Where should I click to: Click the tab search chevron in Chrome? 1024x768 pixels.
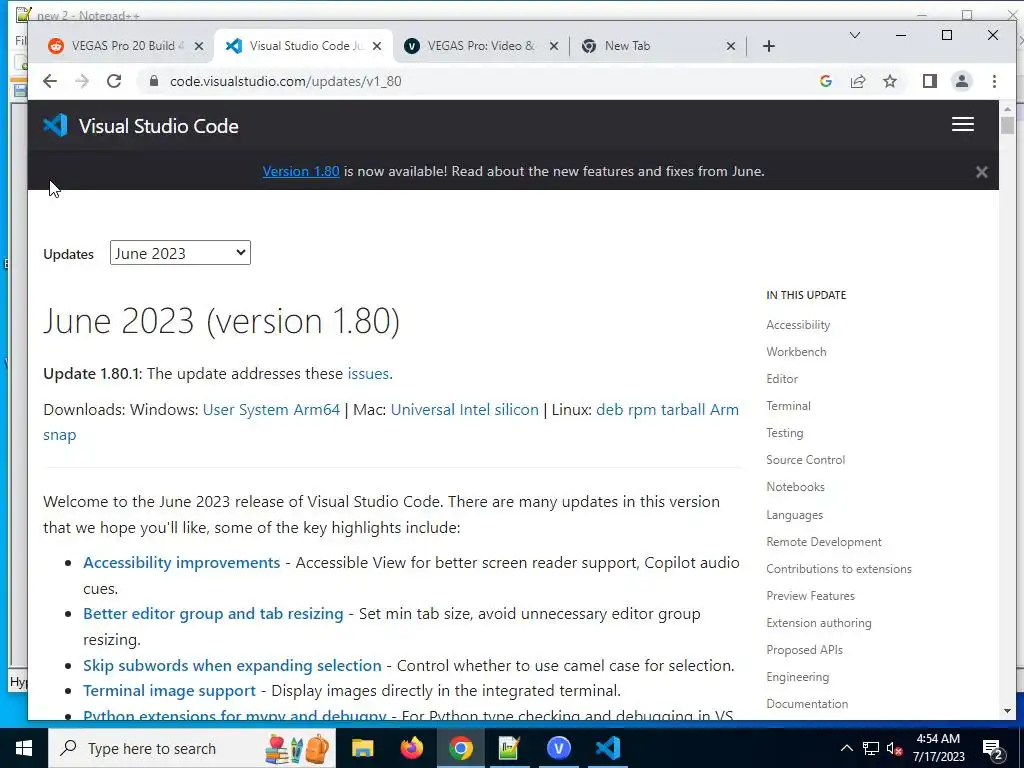pyautogui.click(x=854, y=35)
